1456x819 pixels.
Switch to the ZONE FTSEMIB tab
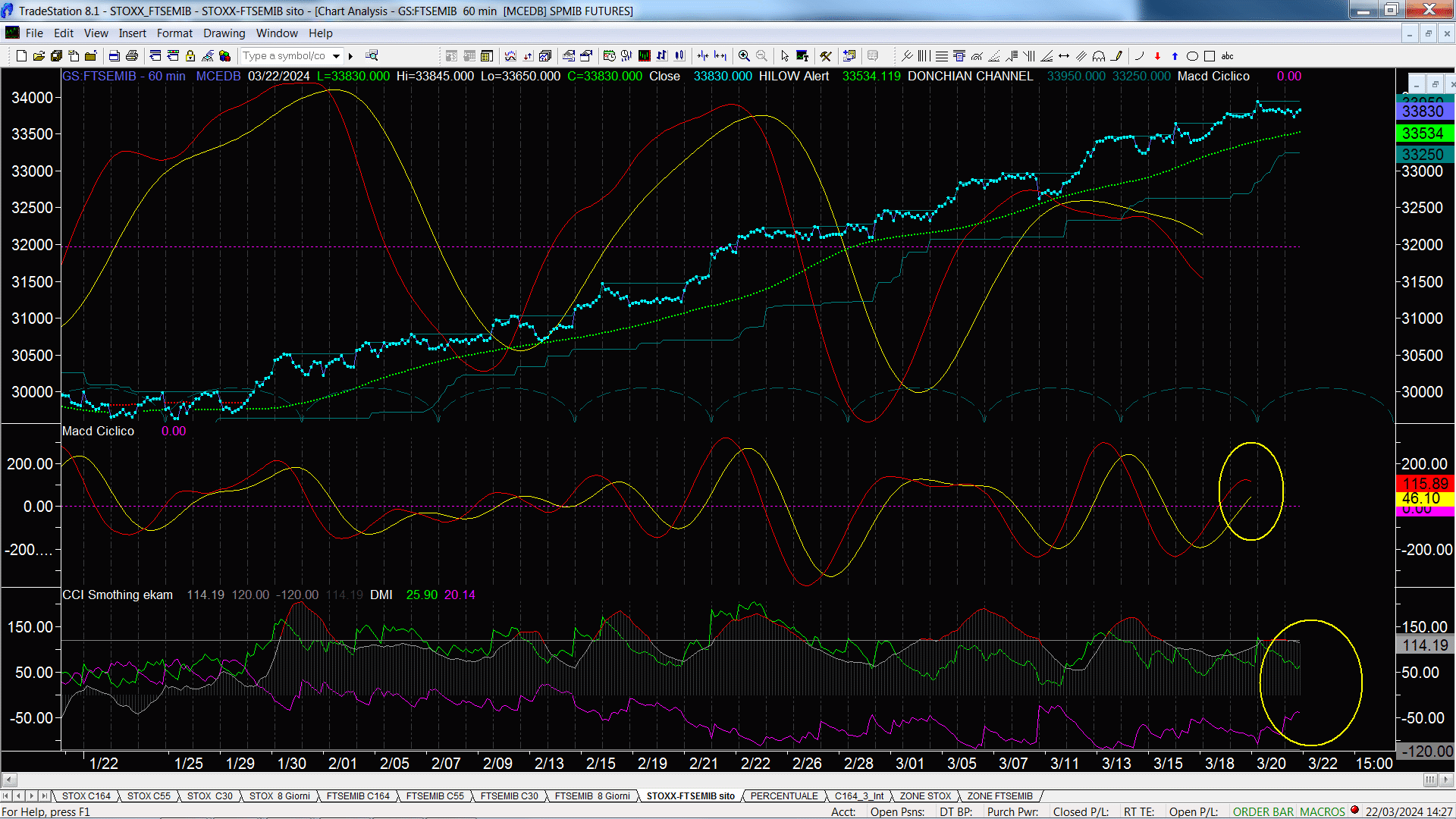pos(1000,795)
